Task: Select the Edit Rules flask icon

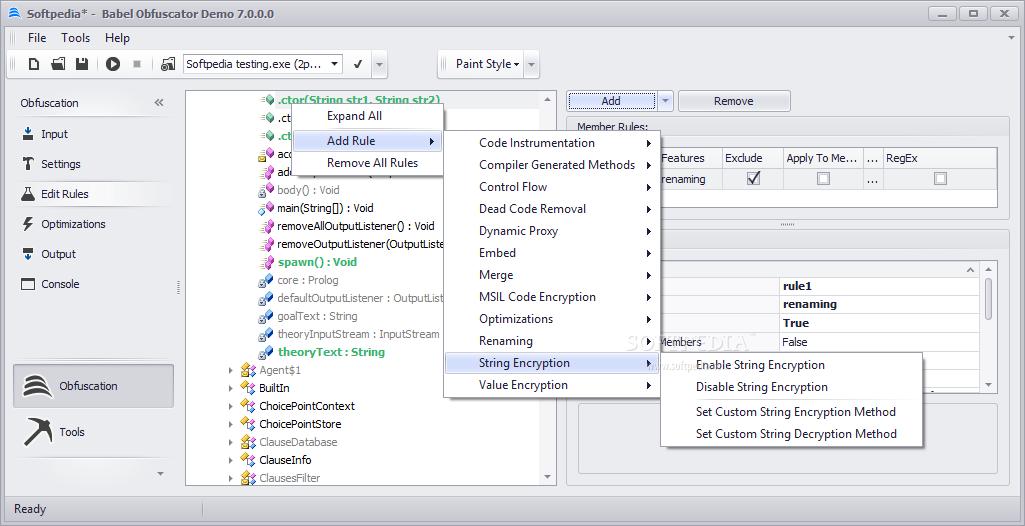Action: coord(28,194)
